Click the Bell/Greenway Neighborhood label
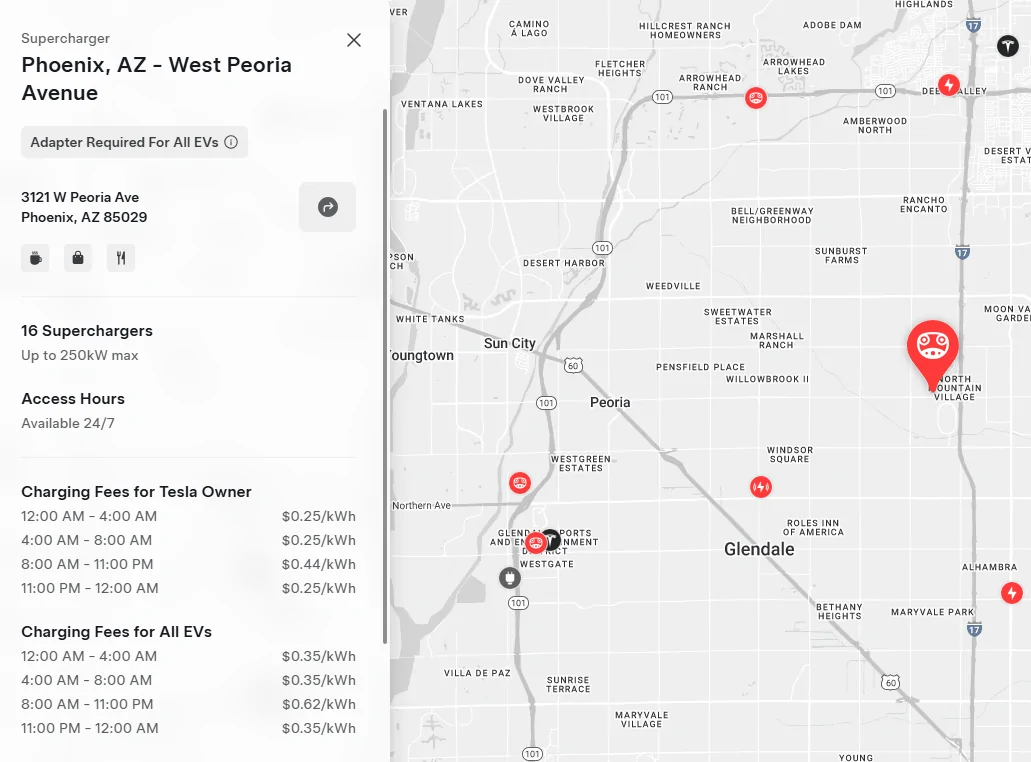The image size is (1031, 762). [772, 216]
